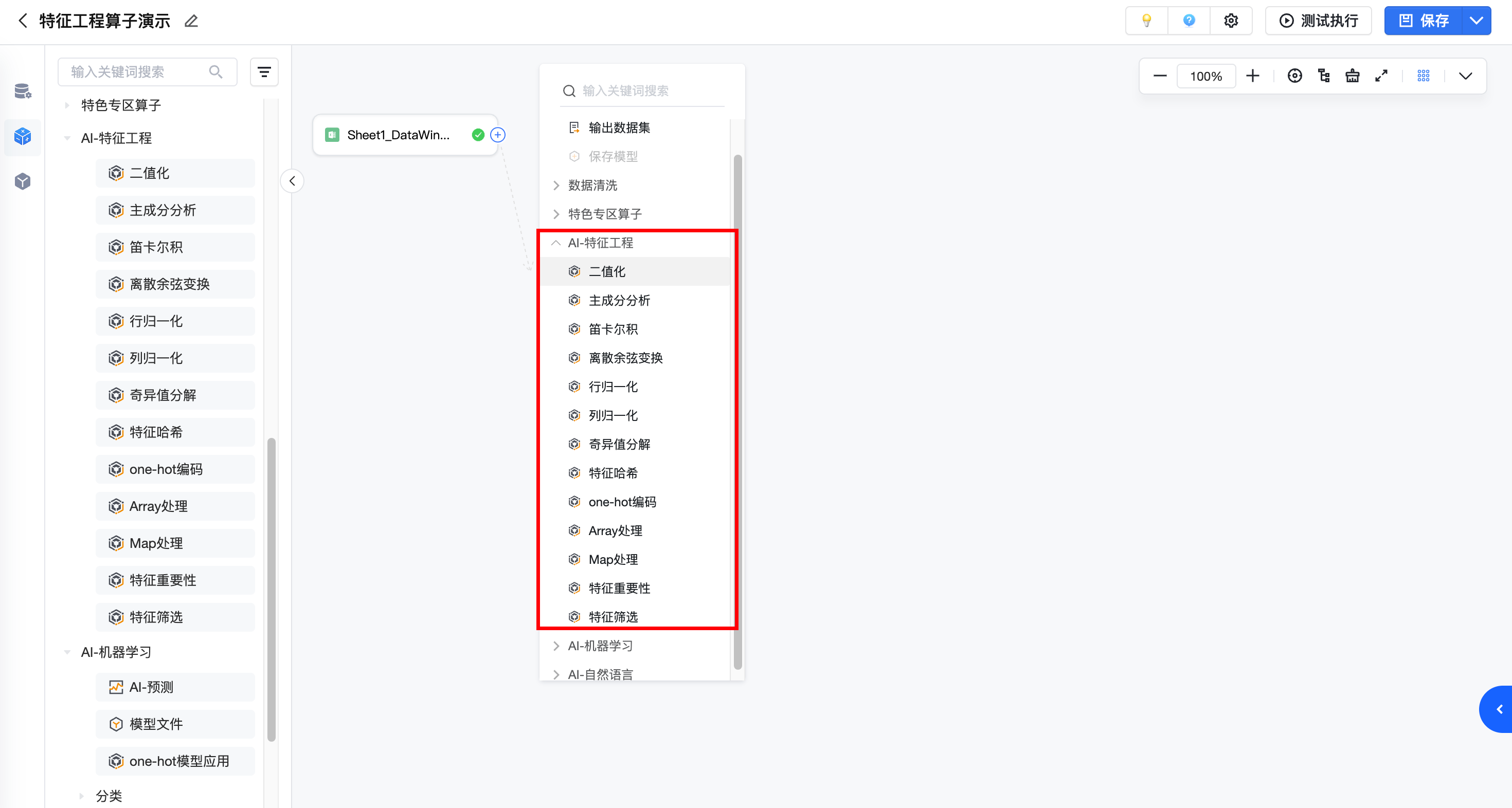Open the settings gear icon

[x=1231, y=21]
